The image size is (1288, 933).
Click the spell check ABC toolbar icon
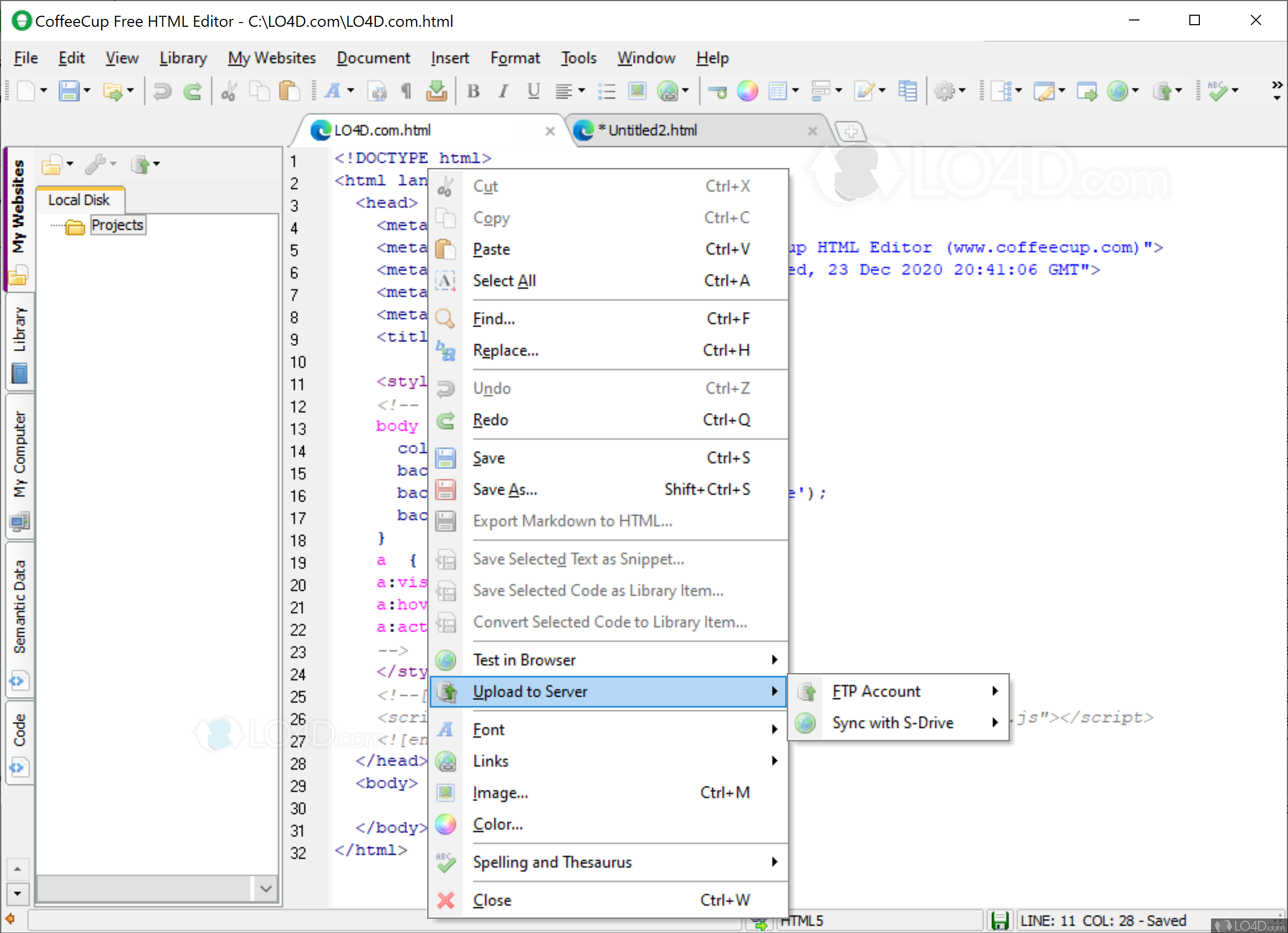tap(1217, 91)
